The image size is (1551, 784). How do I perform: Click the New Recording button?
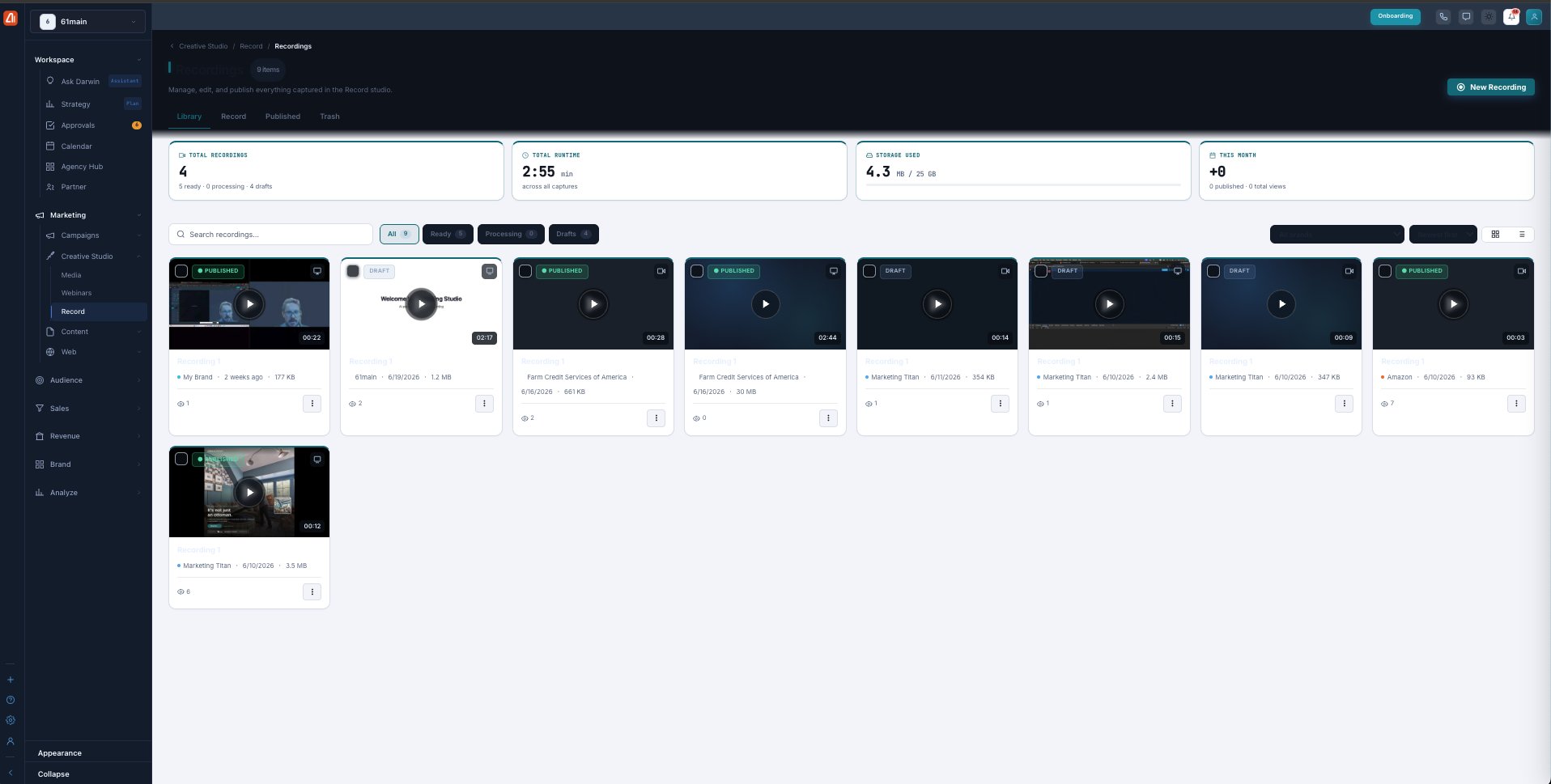tap(1490, 87)
